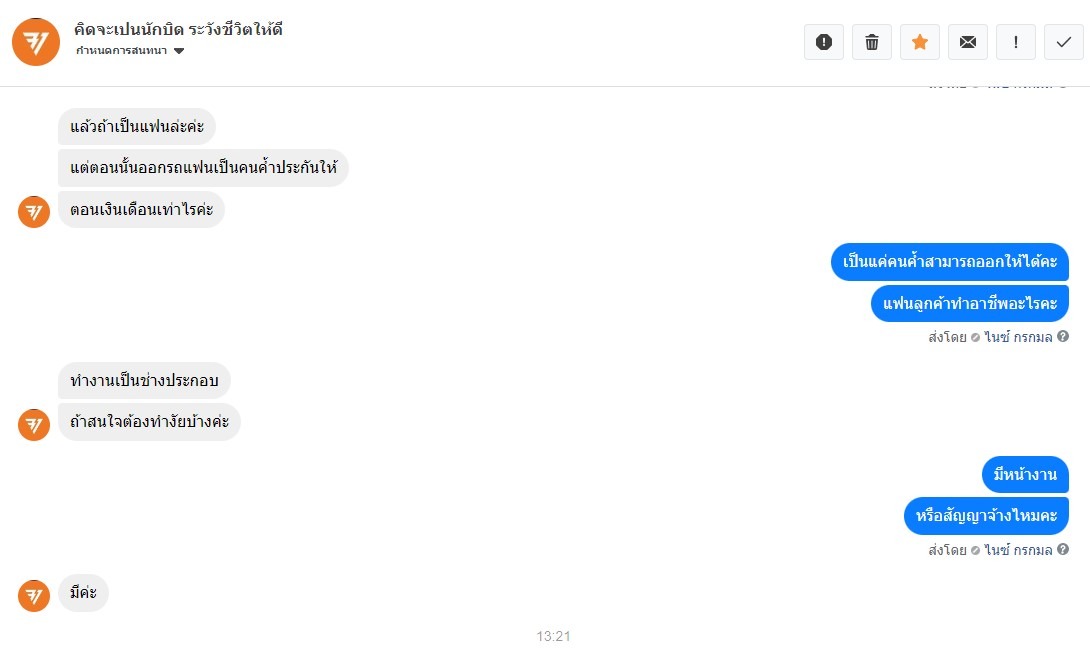Click help icon beside last ไนซ์ กรกมล
Viewport: 1090px width, 668px height.
coord(1063,549)
